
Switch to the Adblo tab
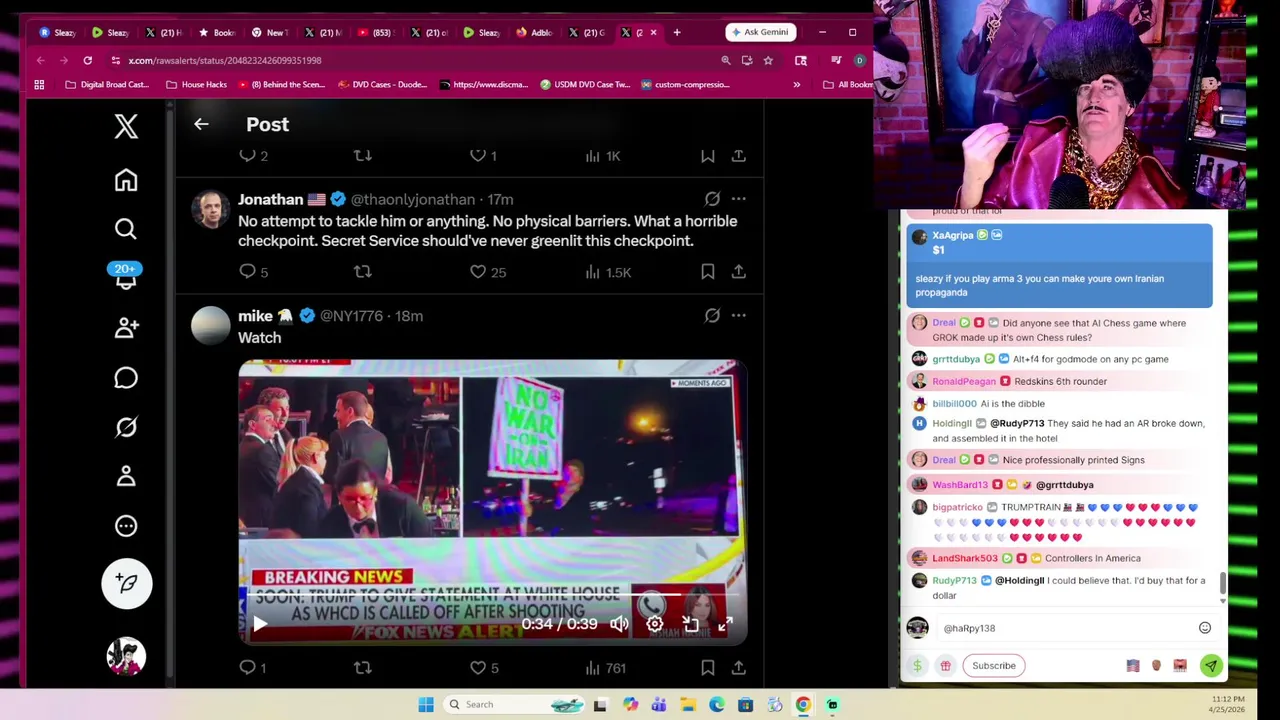[534, 32]
